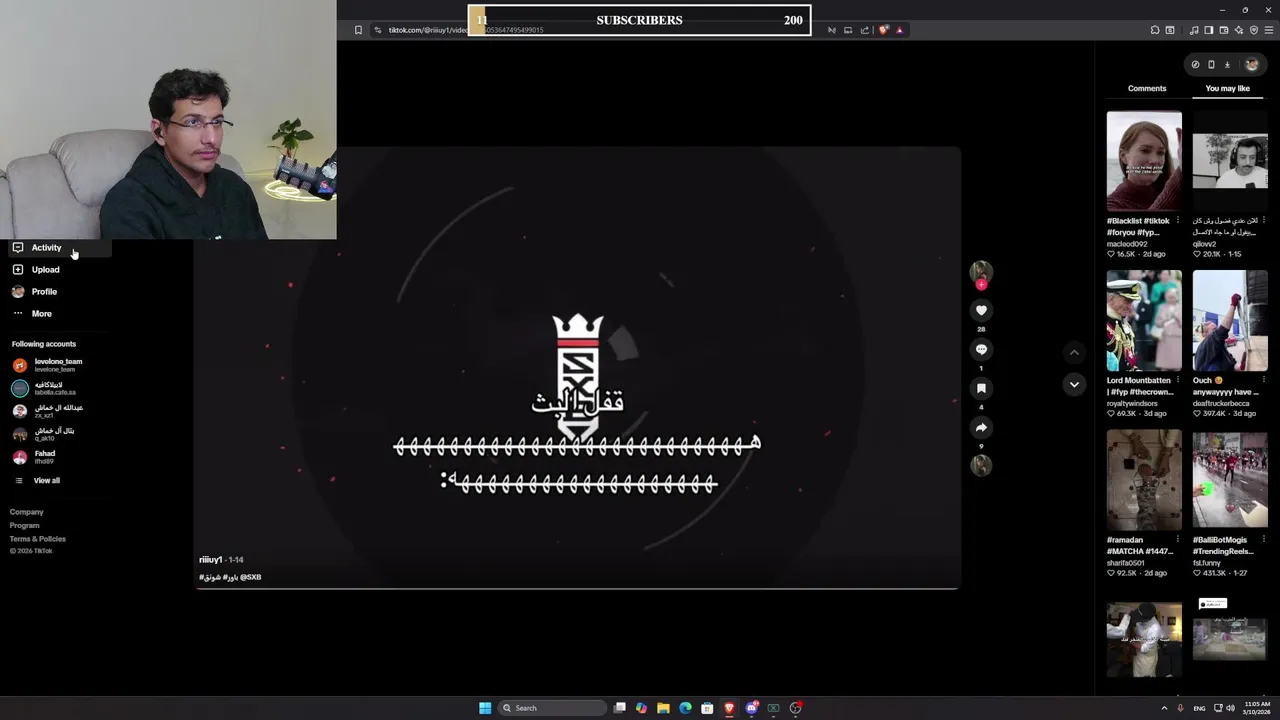1280x720 pixels.
Task: Open the Brave Wallet icon
Action: coord(1224,30)
